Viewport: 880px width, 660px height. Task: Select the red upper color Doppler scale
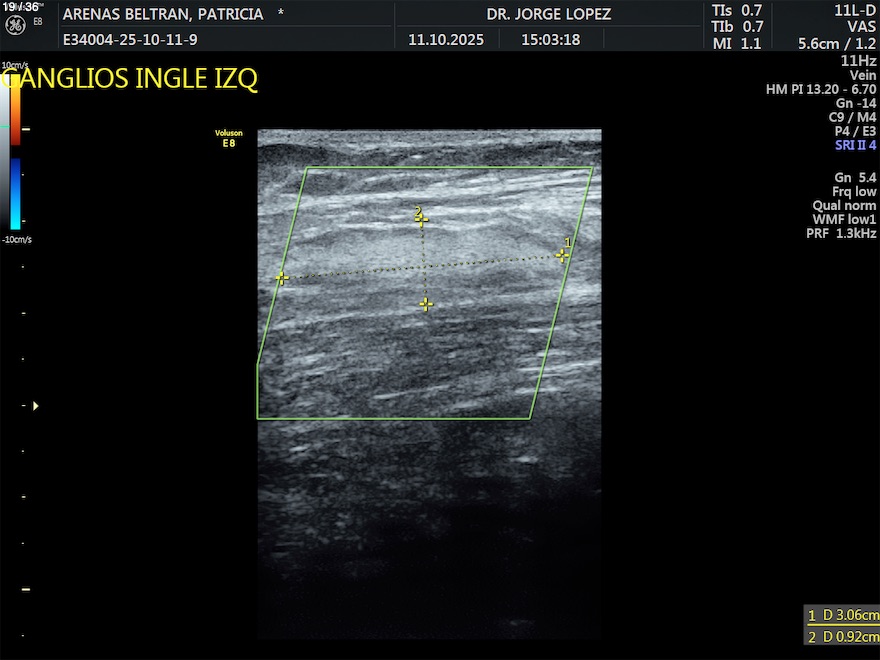coord(16,108)
